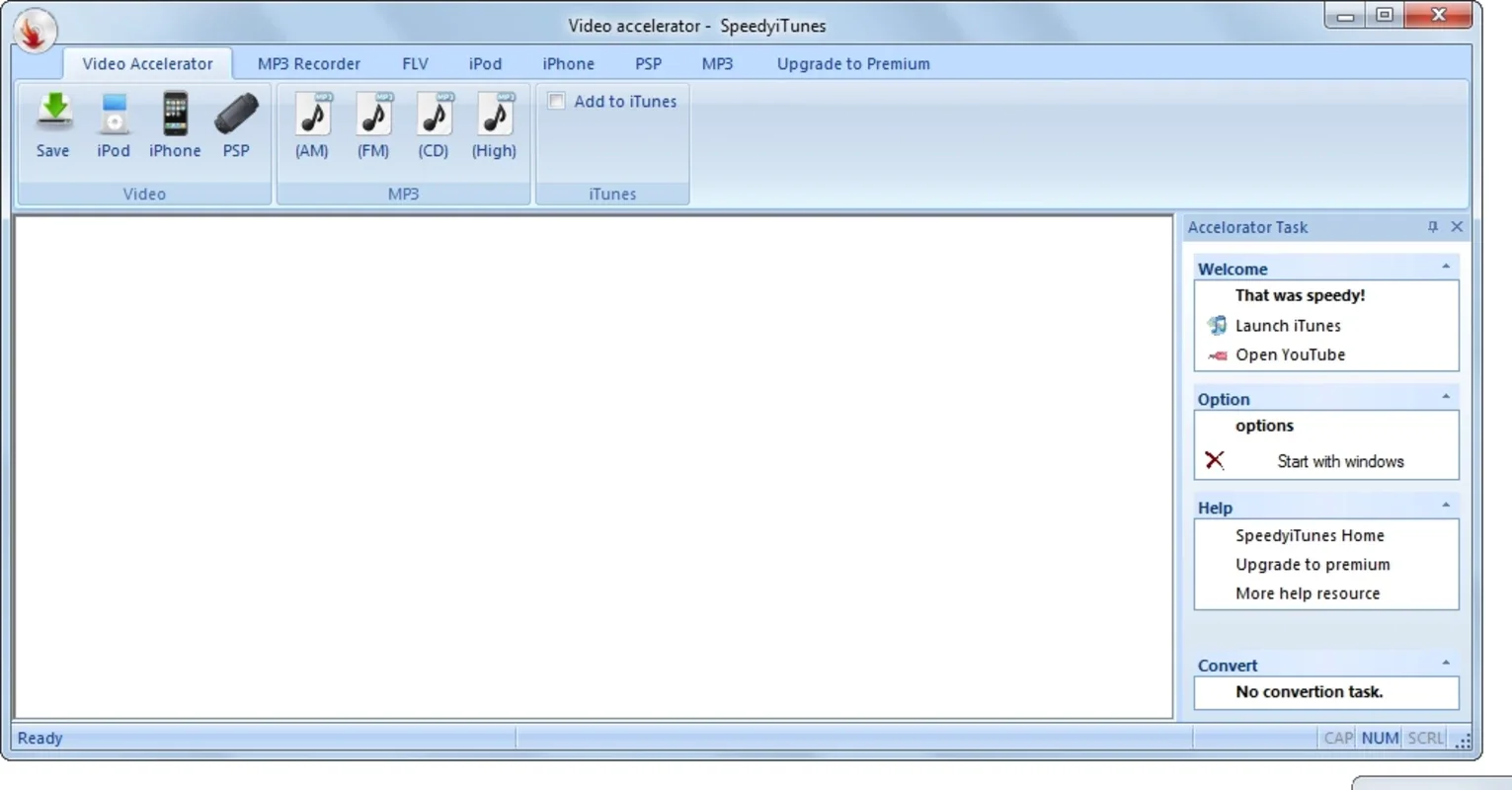Click the 'No convertion task.' text

coord(1309,692)
